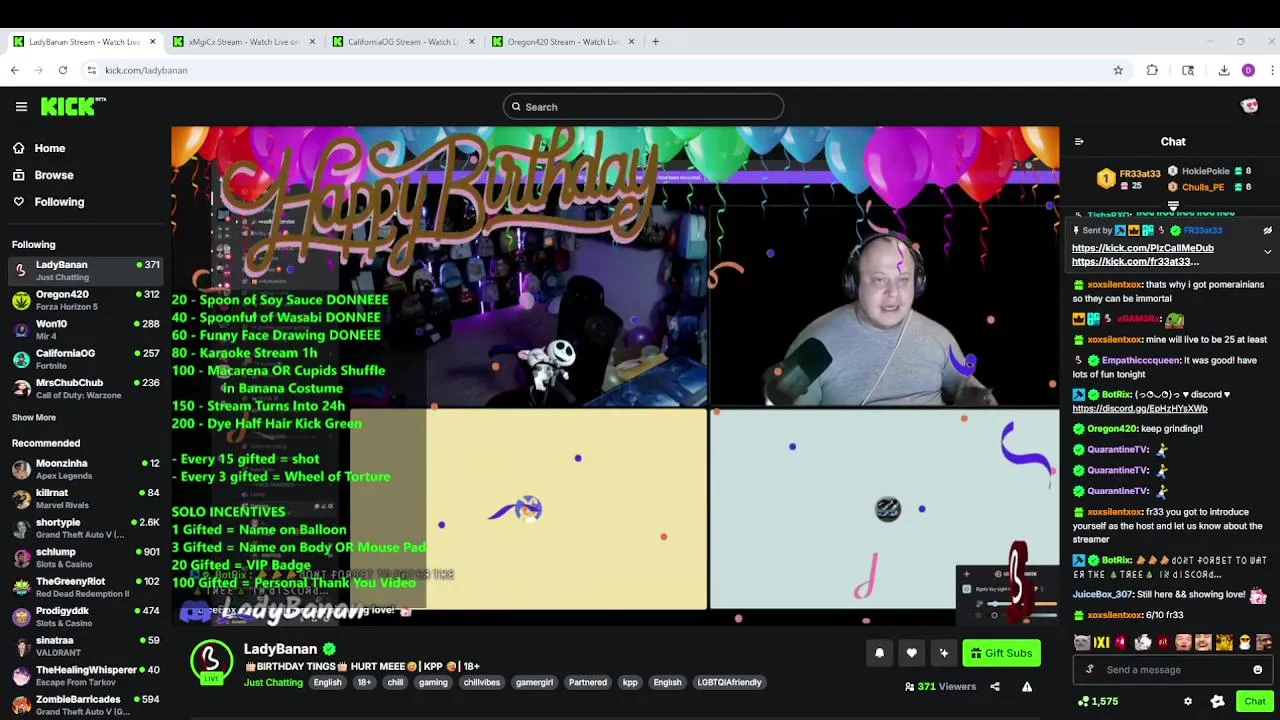1280x720 pixels.
Task: Click the chill tag
Action: (x=396, y=683)
